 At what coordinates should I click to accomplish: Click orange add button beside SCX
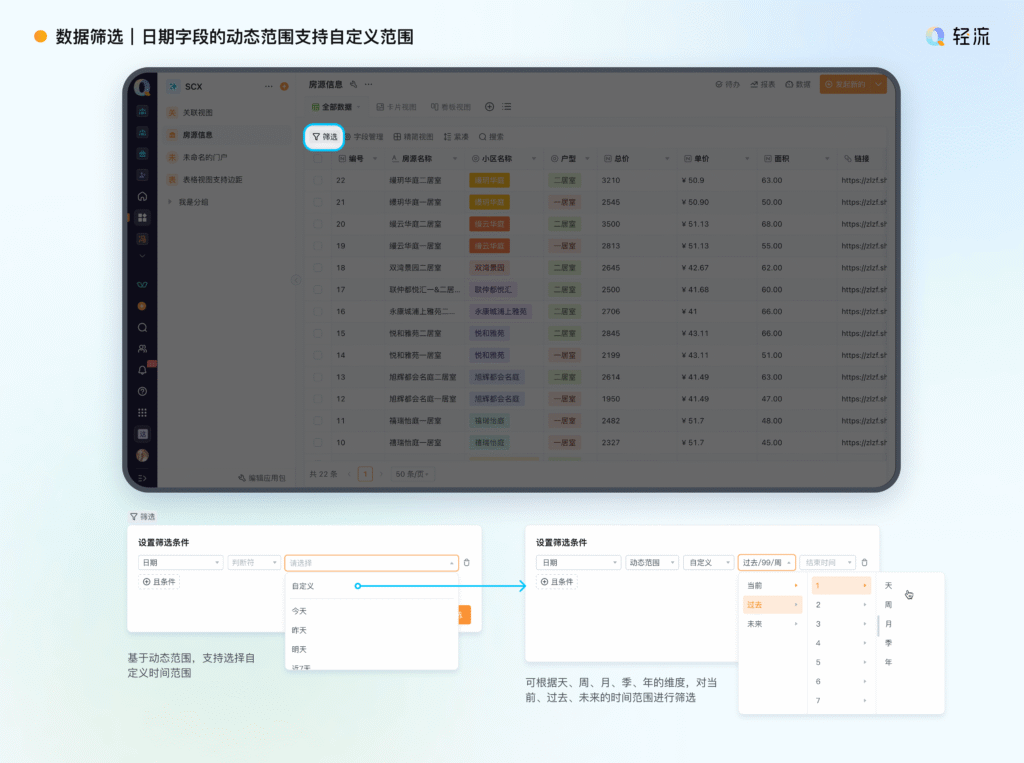pyautogui.click(x=284, y=87)
